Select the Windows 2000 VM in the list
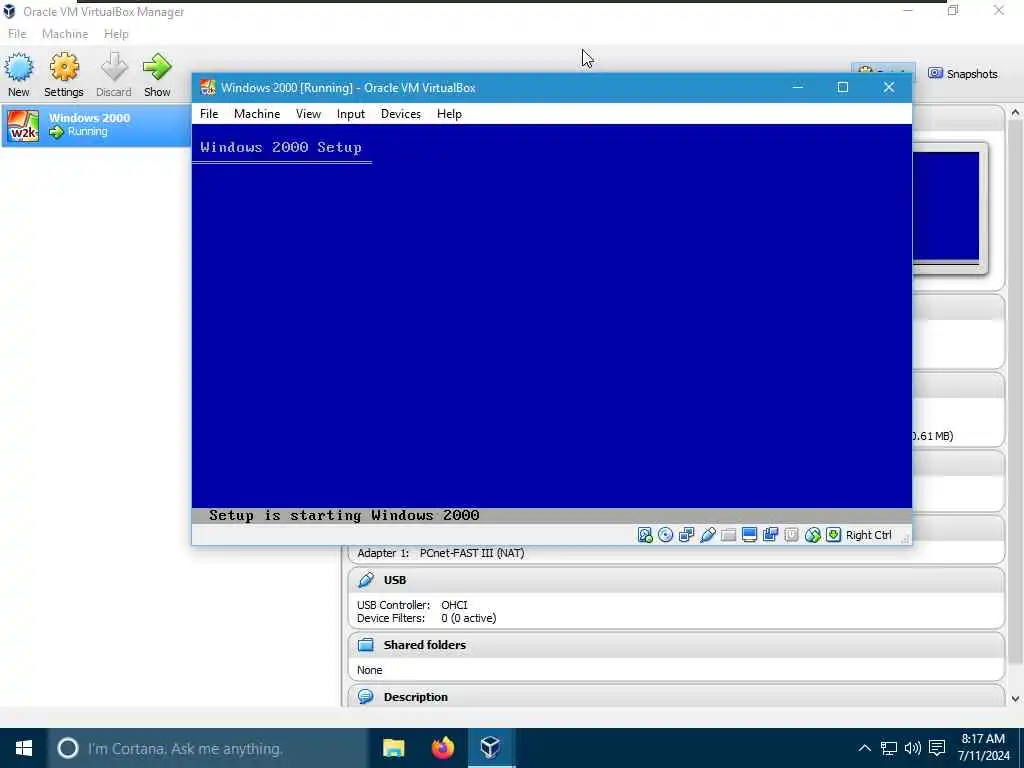 click(96, 125)
